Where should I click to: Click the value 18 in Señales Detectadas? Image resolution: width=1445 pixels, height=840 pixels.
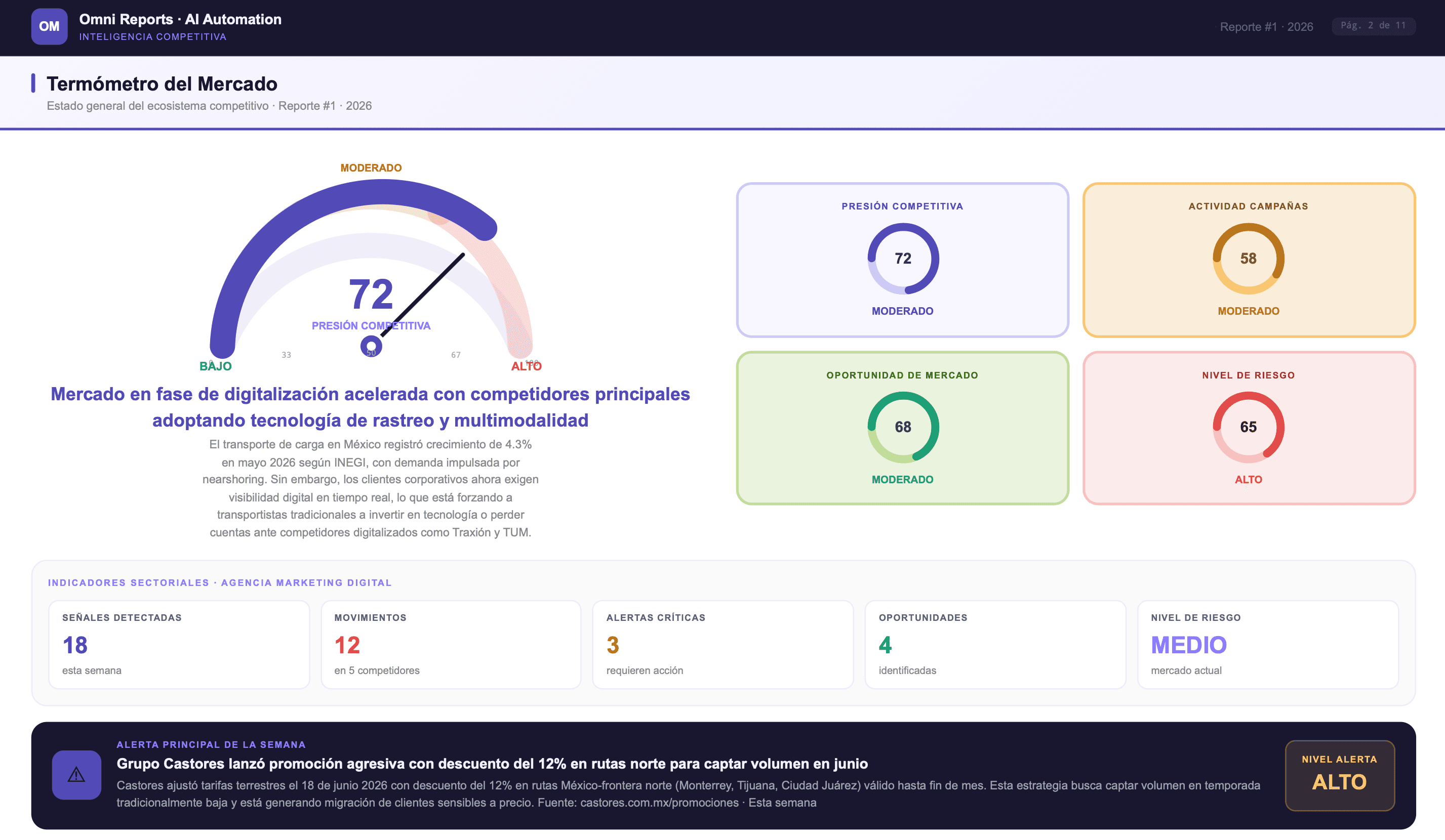coord(75,645)
